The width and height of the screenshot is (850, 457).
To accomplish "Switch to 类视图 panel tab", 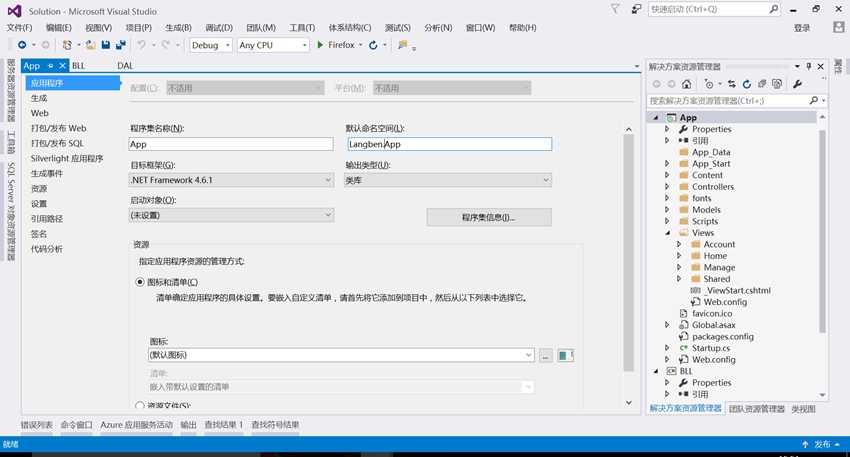I will click(803, 409).
